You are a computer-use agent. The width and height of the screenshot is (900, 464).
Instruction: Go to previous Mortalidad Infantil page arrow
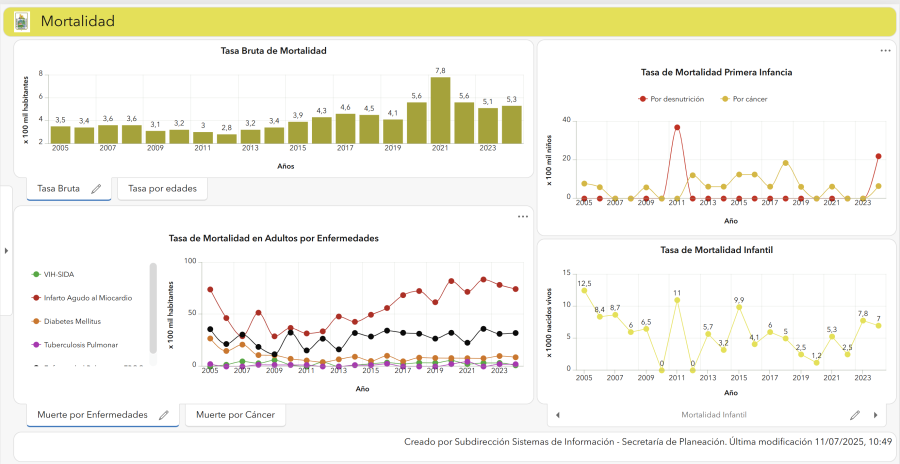click(x=557, y=415)
